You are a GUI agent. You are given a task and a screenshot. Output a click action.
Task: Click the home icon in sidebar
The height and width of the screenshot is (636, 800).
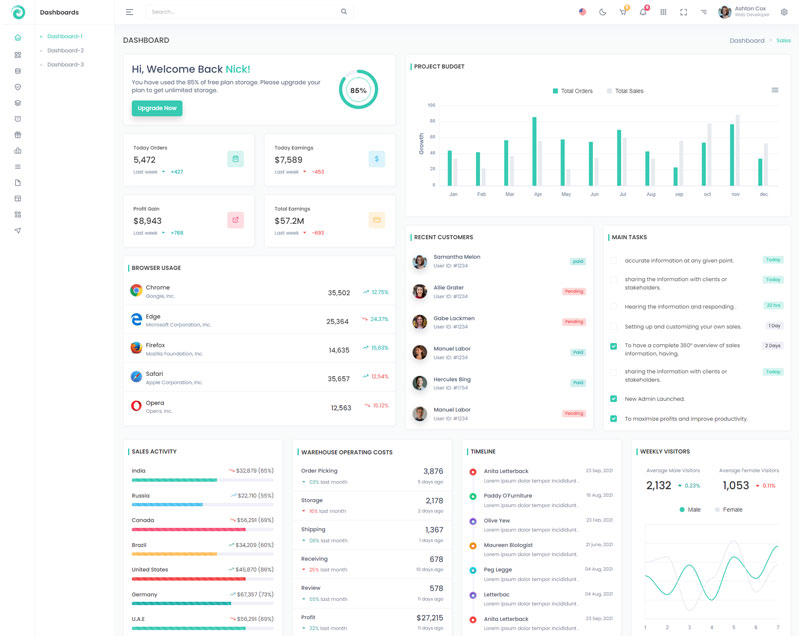pyautogui.click(x=18, y=38)
